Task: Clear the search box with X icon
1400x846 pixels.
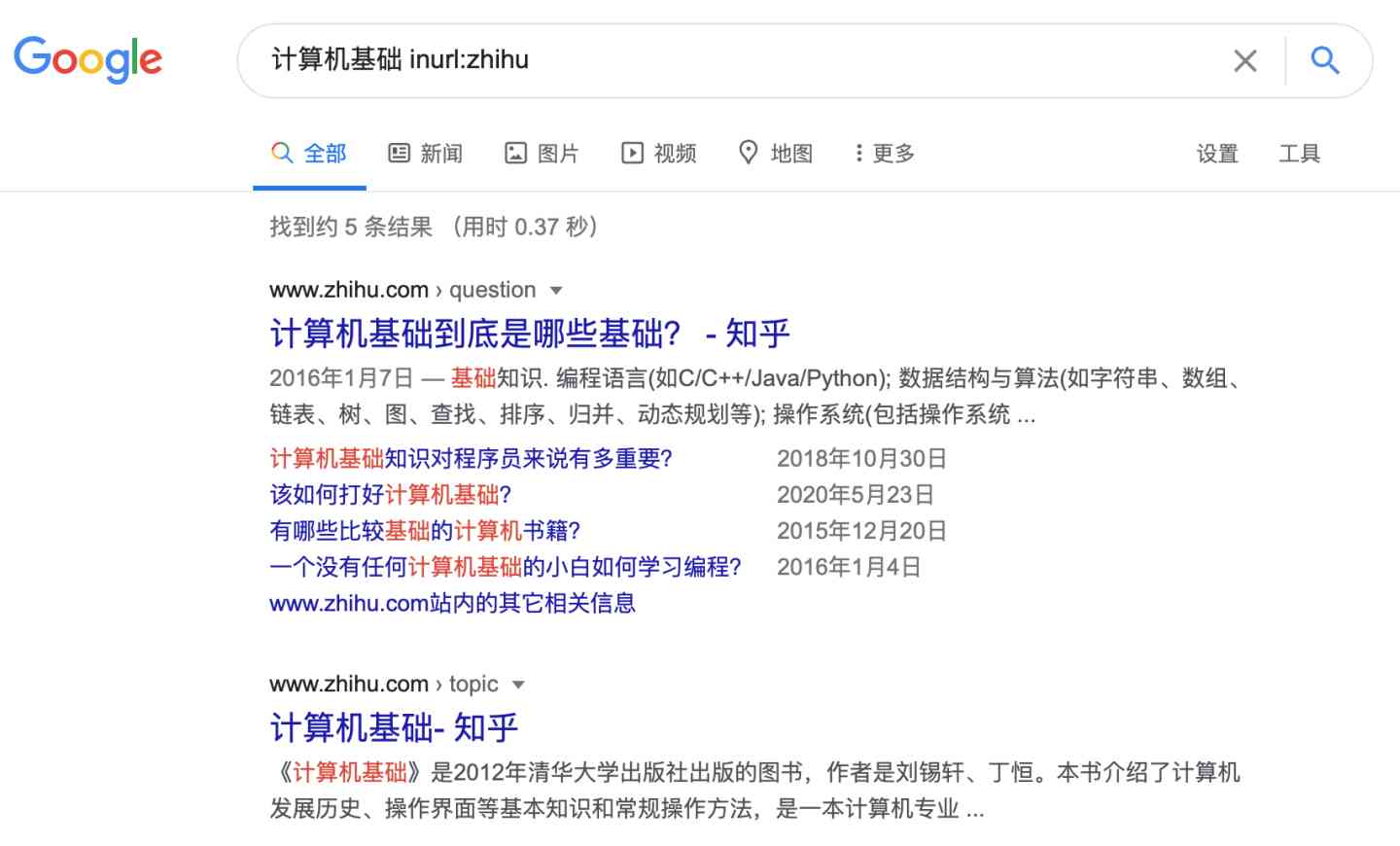Action: [1244, 60]
